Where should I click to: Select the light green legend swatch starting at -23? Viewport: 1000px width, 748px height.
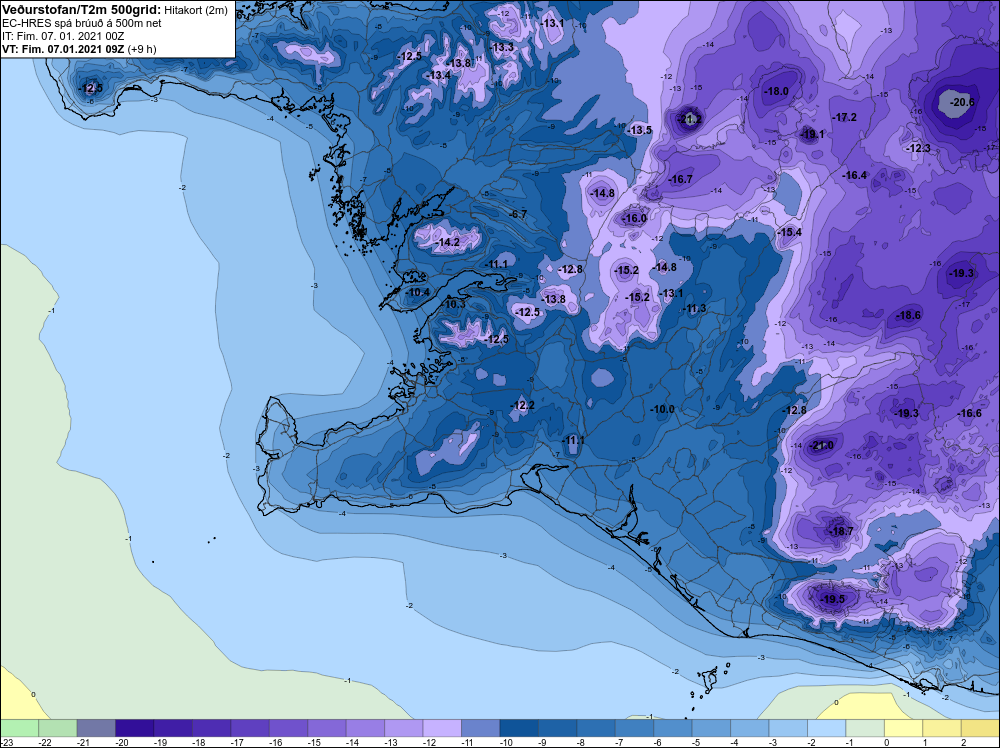point(19,728)
